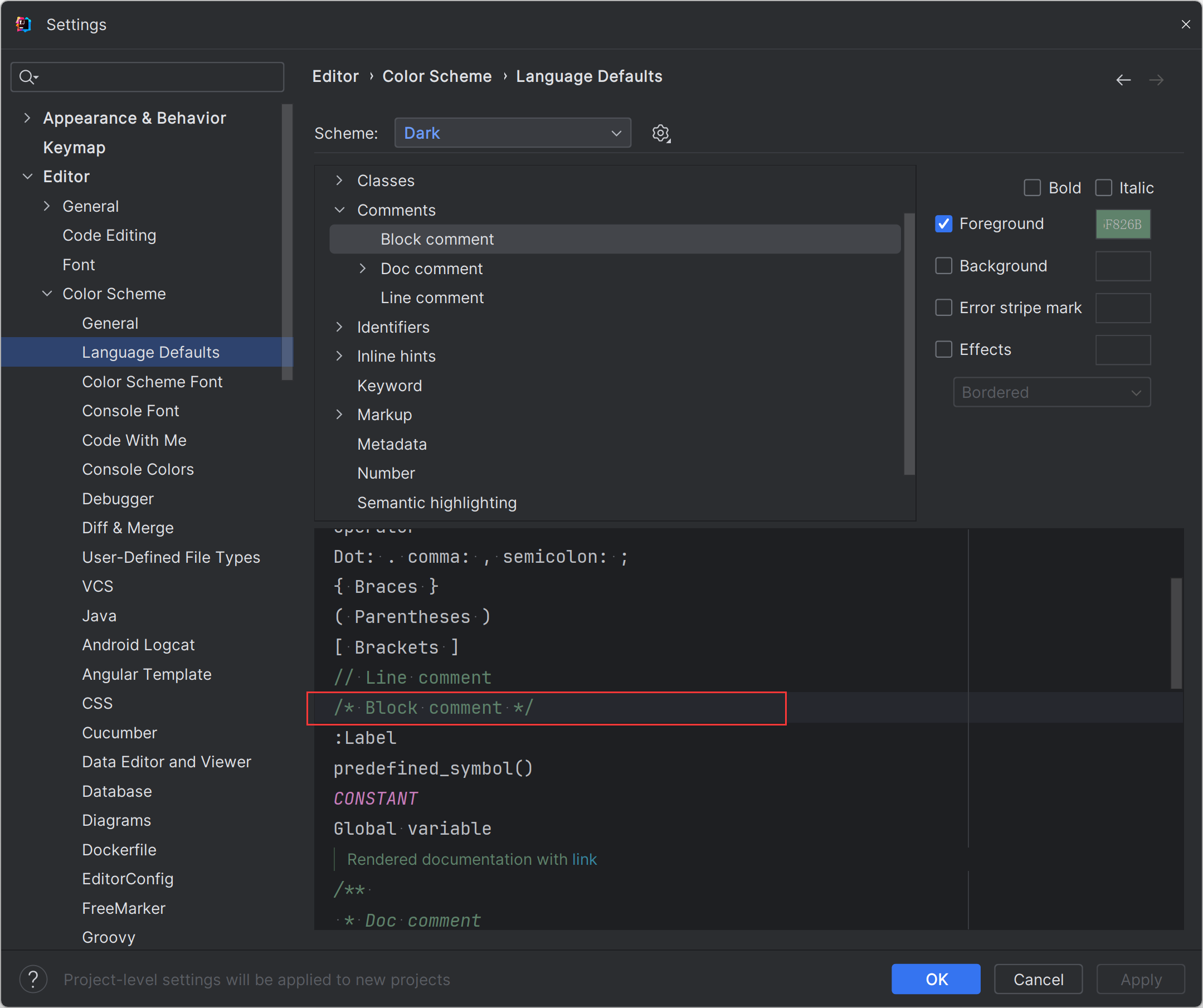Select the Metadata entry
The height and width of the screenshot is (1008, 1203).
(392, 444)
